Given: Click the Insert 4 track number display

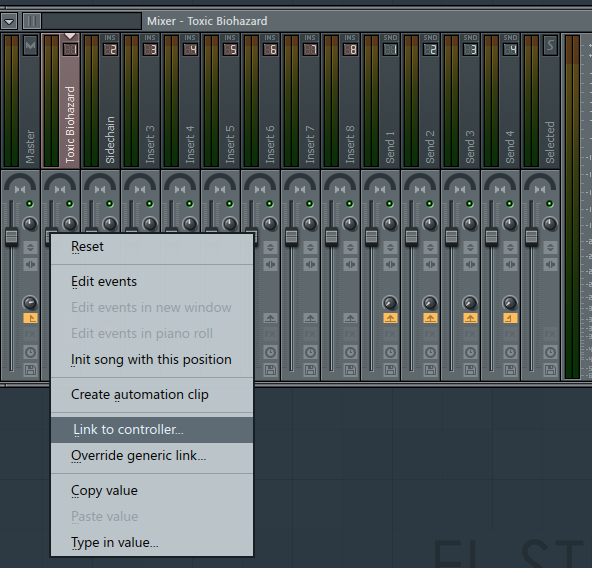Looking at the screenshot, I should (x=190, y=49).
